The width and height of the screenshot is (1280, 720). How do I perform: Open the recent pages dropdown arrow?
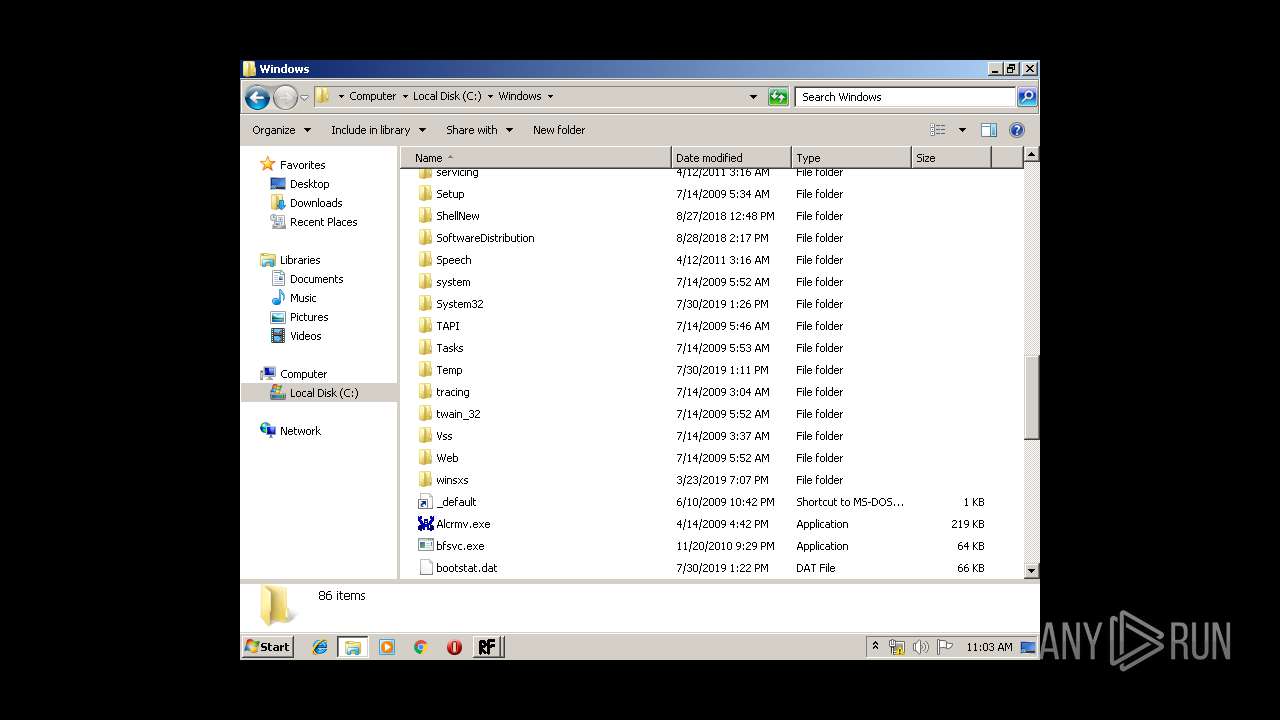pos(304,97)
